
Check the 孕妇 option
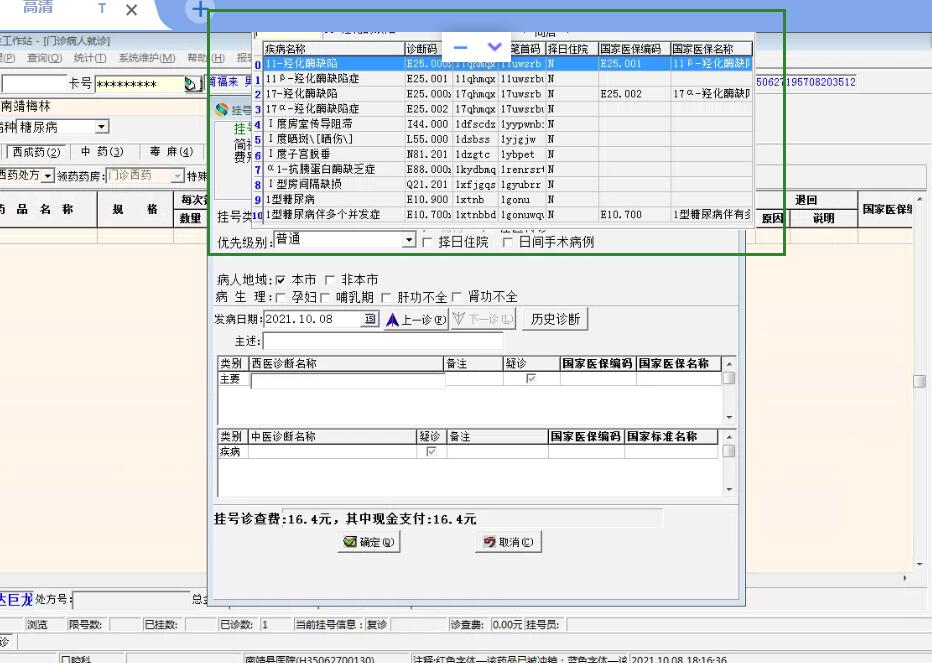point(281,297)
